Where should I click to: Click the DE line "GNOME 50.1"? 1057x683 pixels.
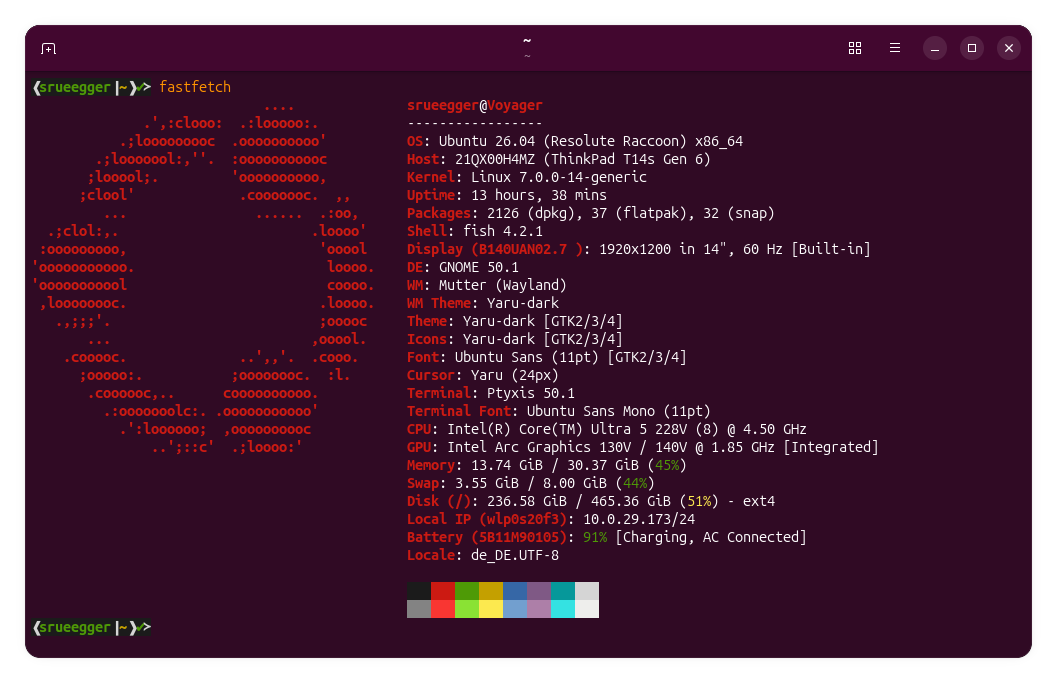[x=479, y=268]
